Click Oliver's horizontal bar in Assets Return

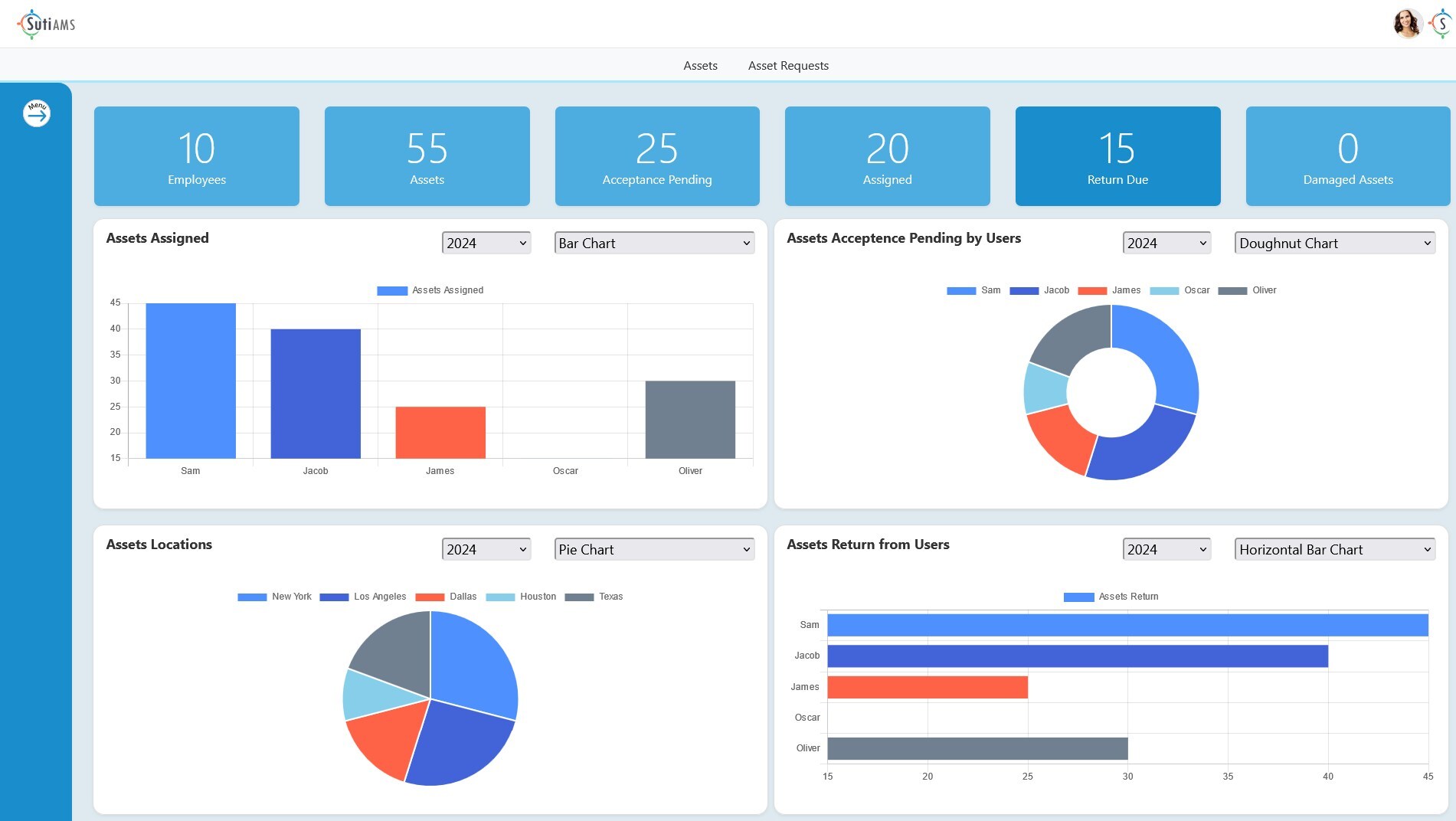tap(977, 748)
